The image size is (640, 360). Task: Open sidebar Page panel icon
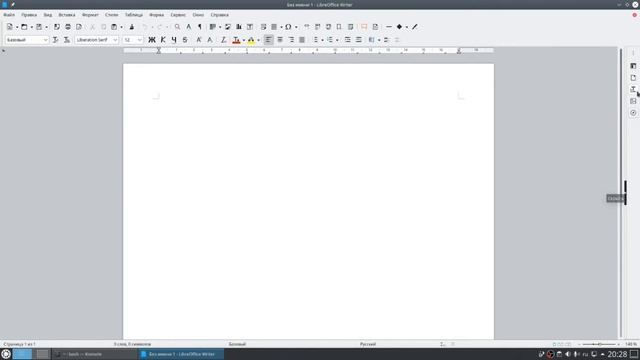pyautogui.click(x=633, y=78)
